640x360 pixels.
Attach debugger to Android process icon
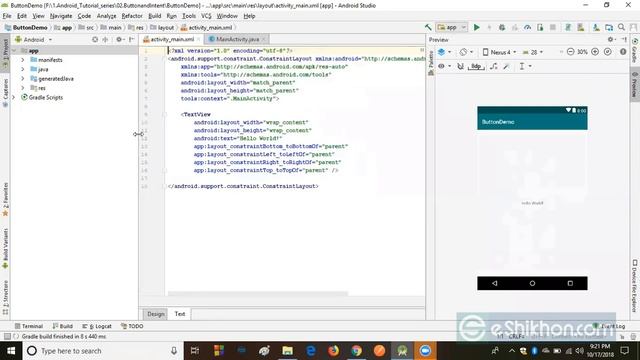[x=540, y=27]
